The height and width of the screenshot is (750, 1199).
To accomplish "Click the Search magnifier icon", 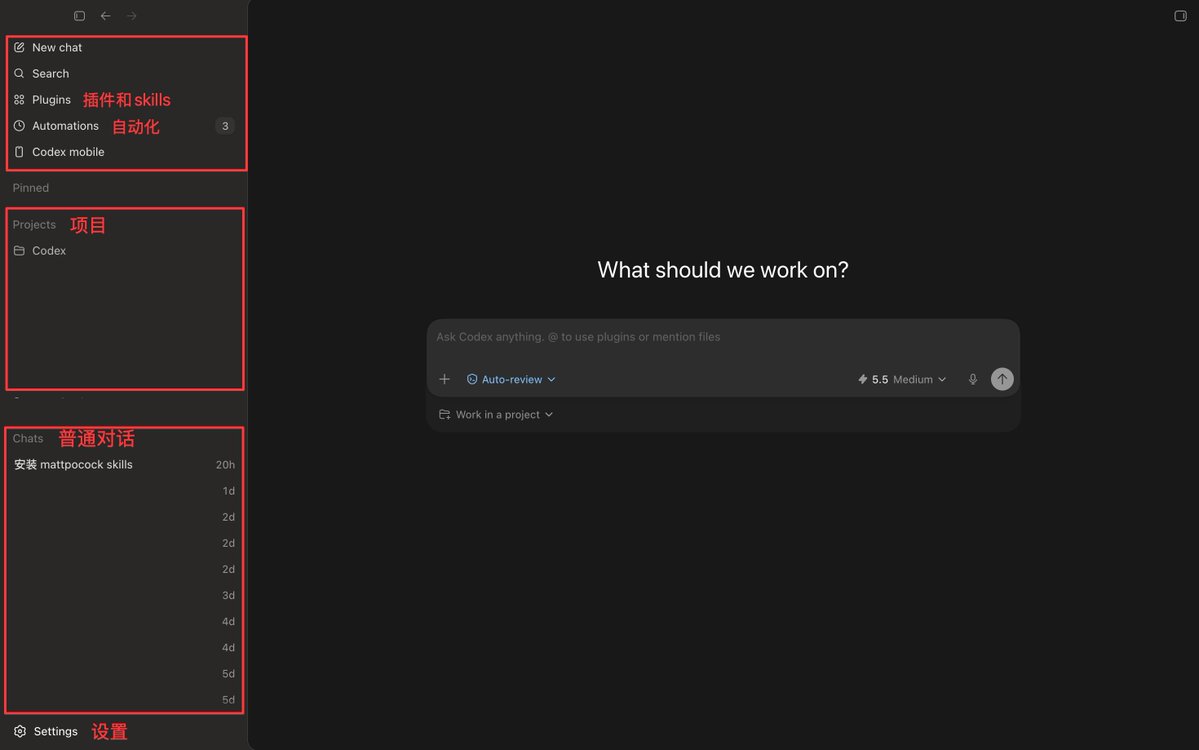I will pyautogui.click(x=19, y=73).
